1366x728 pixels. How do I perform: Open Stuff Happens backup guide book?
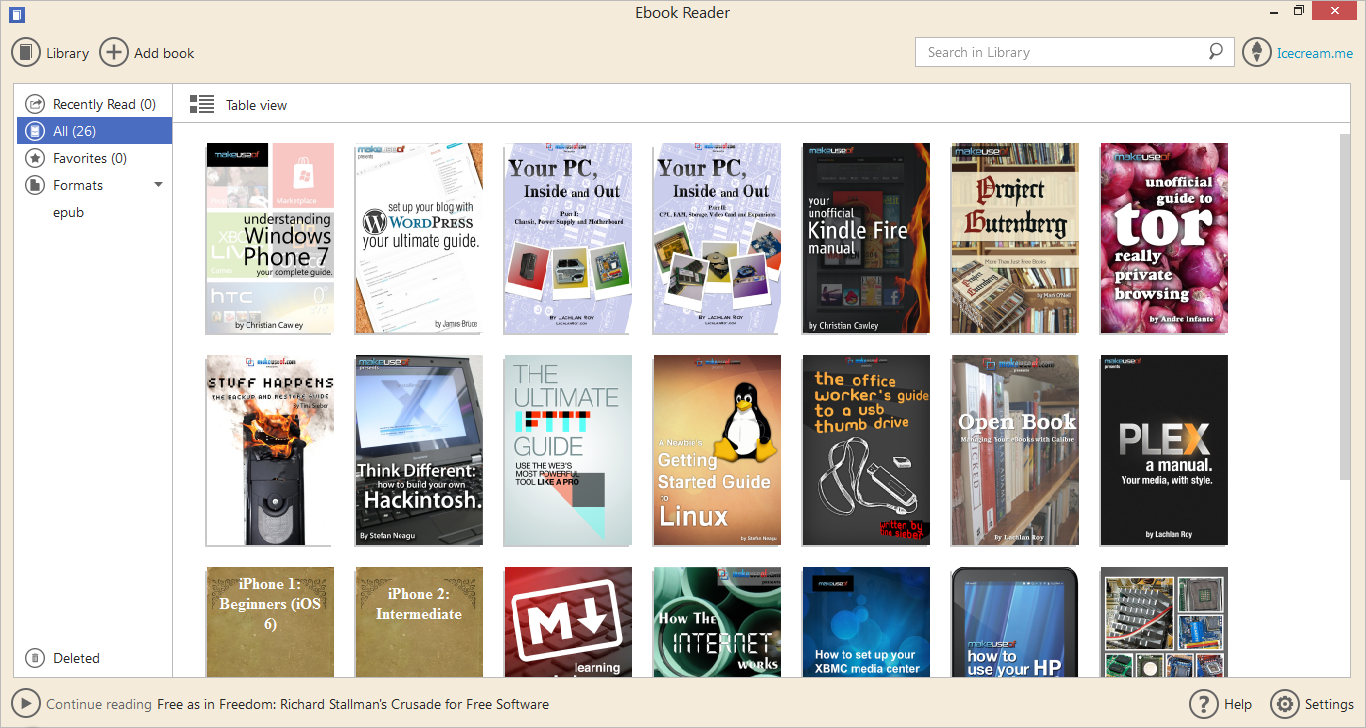point(269,450)
